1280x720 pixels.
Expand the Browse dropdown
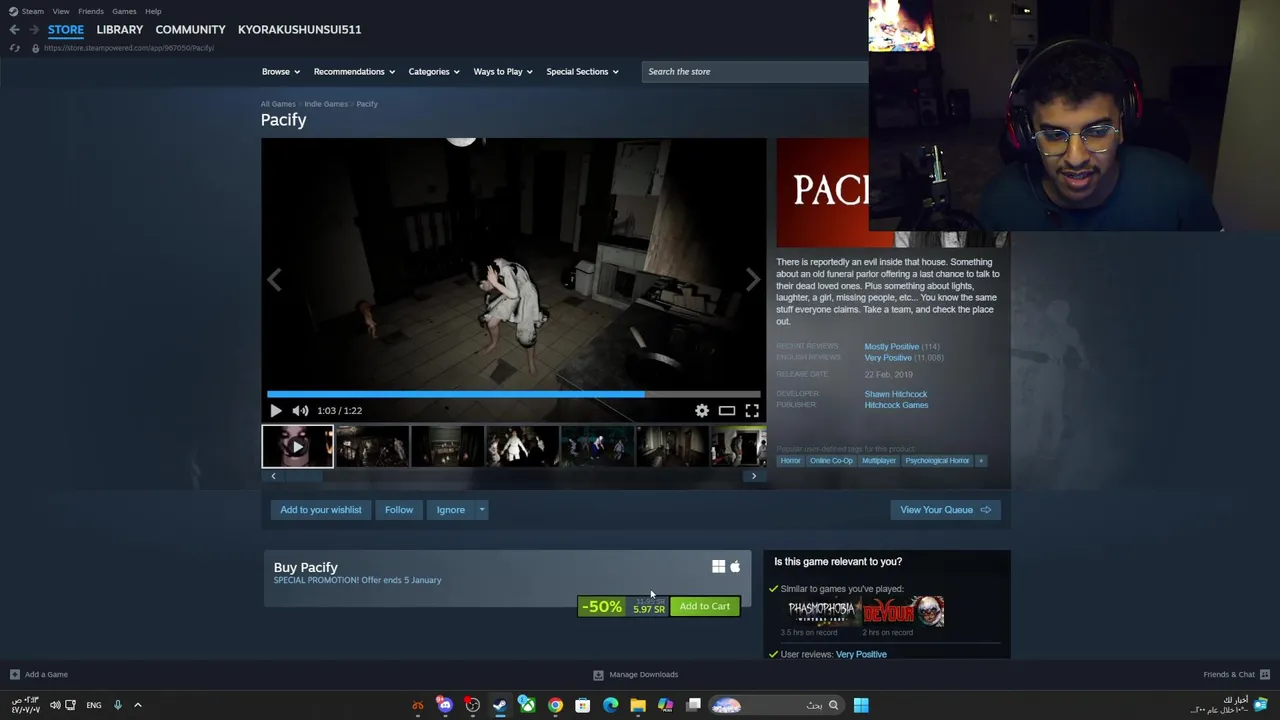[280, 71]
